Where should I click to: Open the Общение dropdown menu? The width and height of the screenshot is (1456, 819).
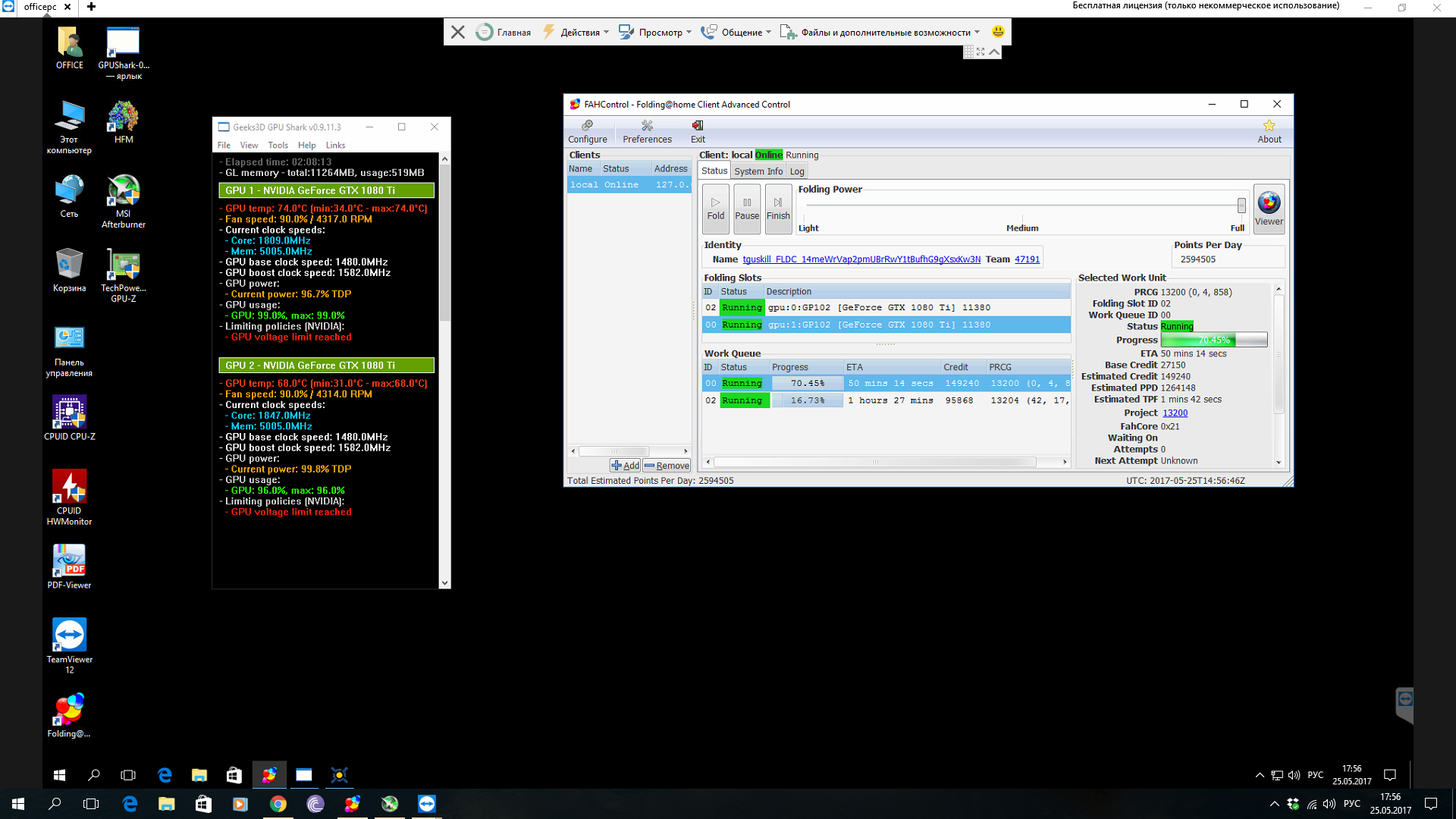pyautogui.click(x=741, y=32)
